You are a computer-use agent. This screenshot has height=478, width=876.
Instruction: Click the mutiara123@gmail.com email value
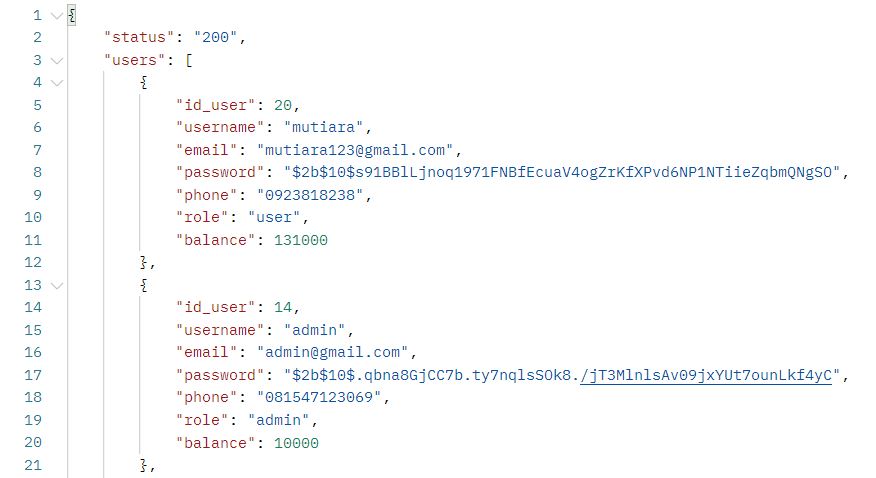tap(355, 150)
